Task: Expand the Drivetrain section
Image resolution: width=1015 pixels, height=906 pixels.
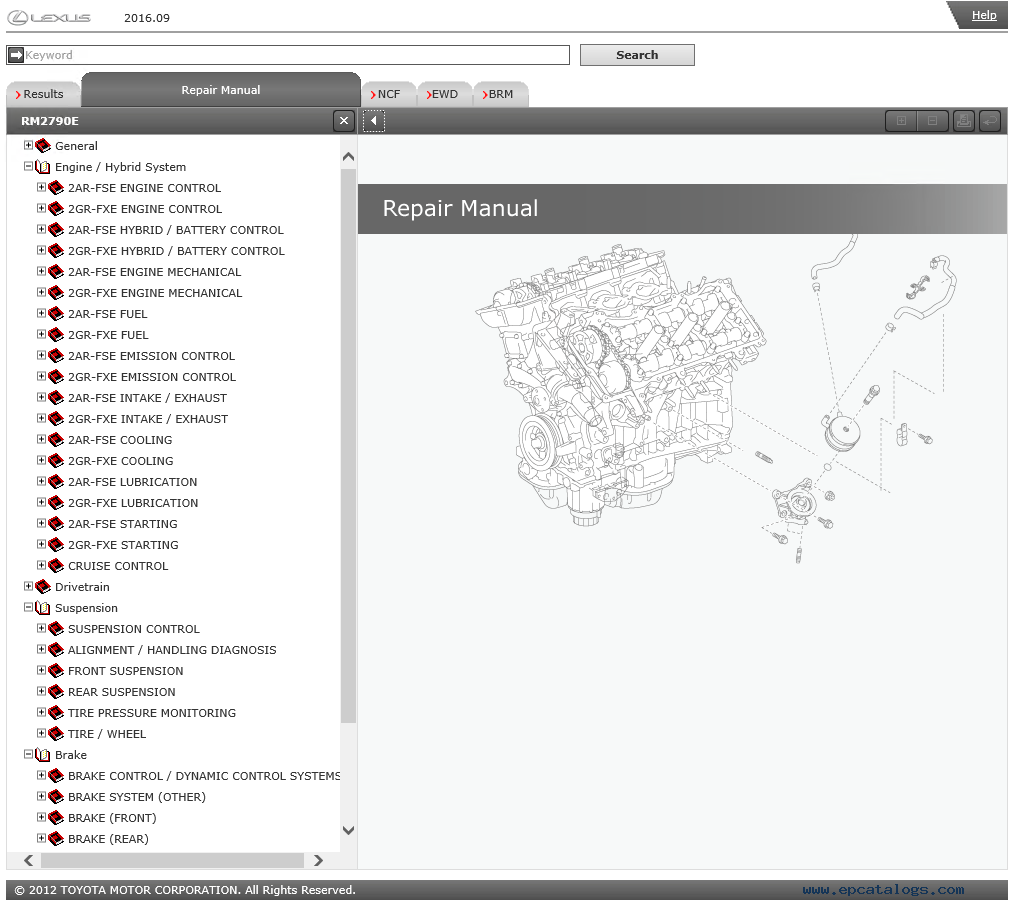Action: tap(28, 586)
